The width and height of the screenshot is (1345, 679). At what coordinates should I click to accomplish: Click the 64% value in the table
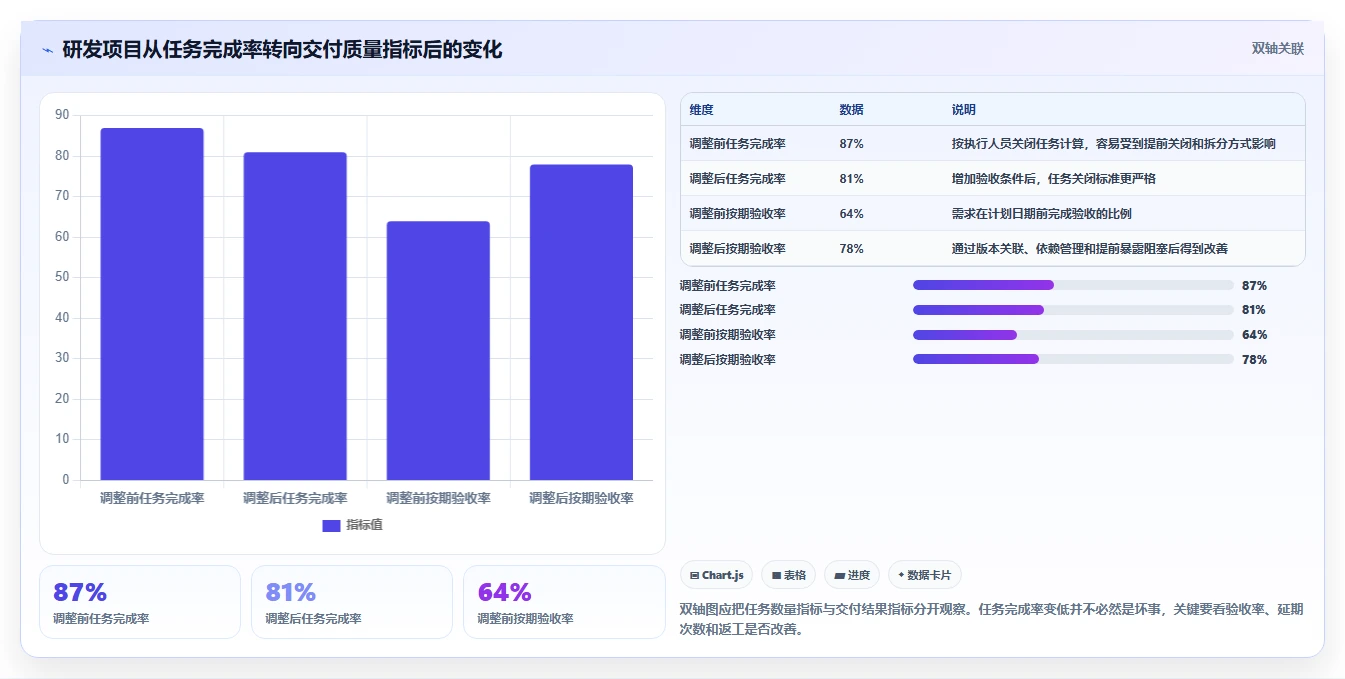tap(852, 214)
